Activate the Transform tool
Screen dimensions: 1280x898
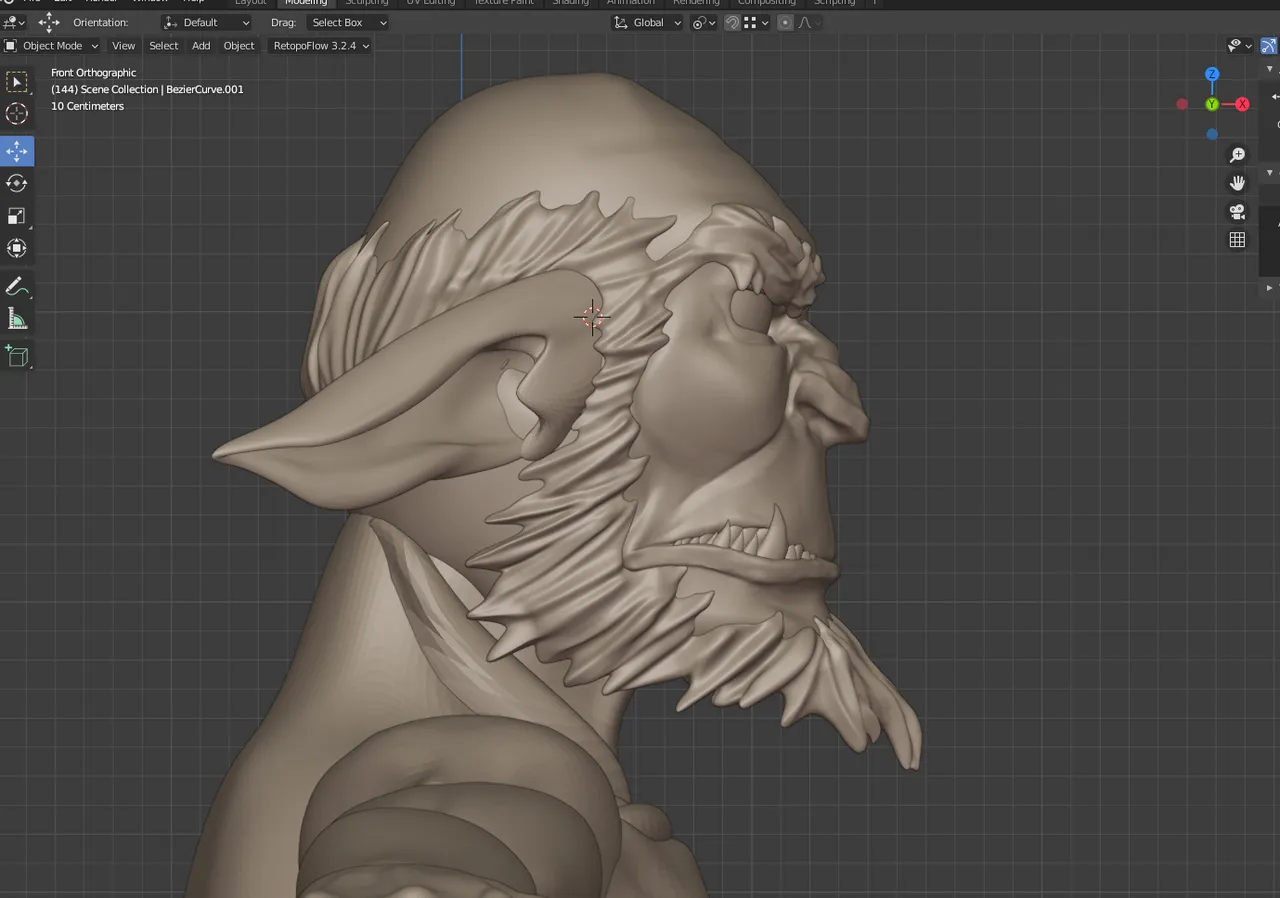[x=17, y=248]
